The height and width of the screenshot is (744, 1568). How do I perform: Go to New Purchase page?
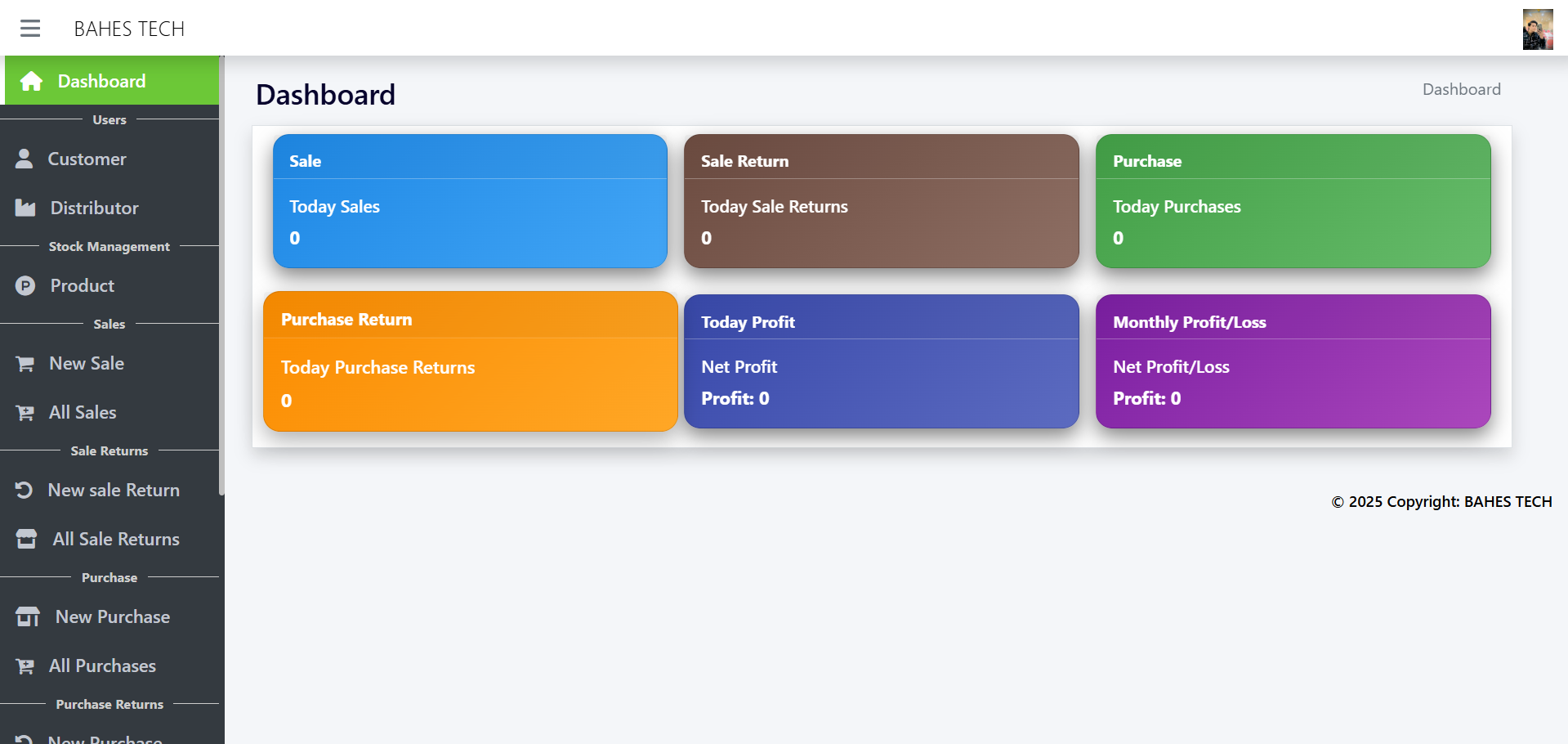click(109, 616)
